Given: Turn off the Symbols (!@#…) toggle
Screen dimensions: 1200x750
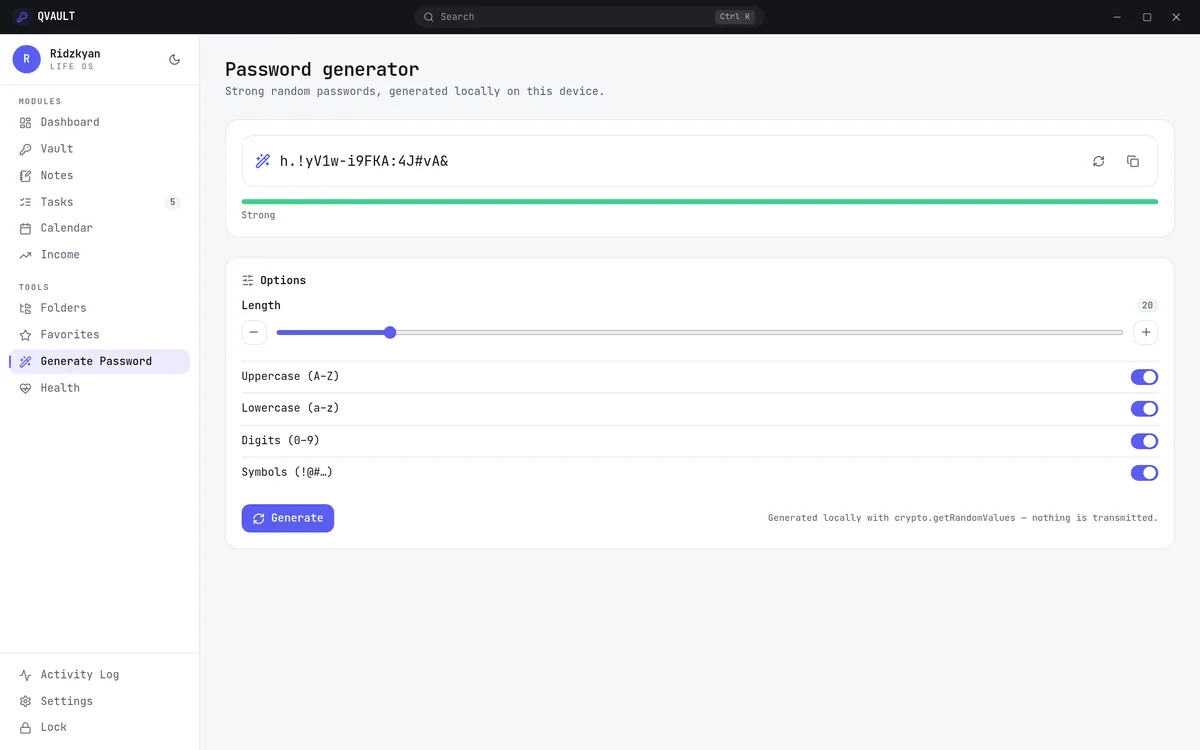Looking at the screenshot, I should coord(1144,473).
